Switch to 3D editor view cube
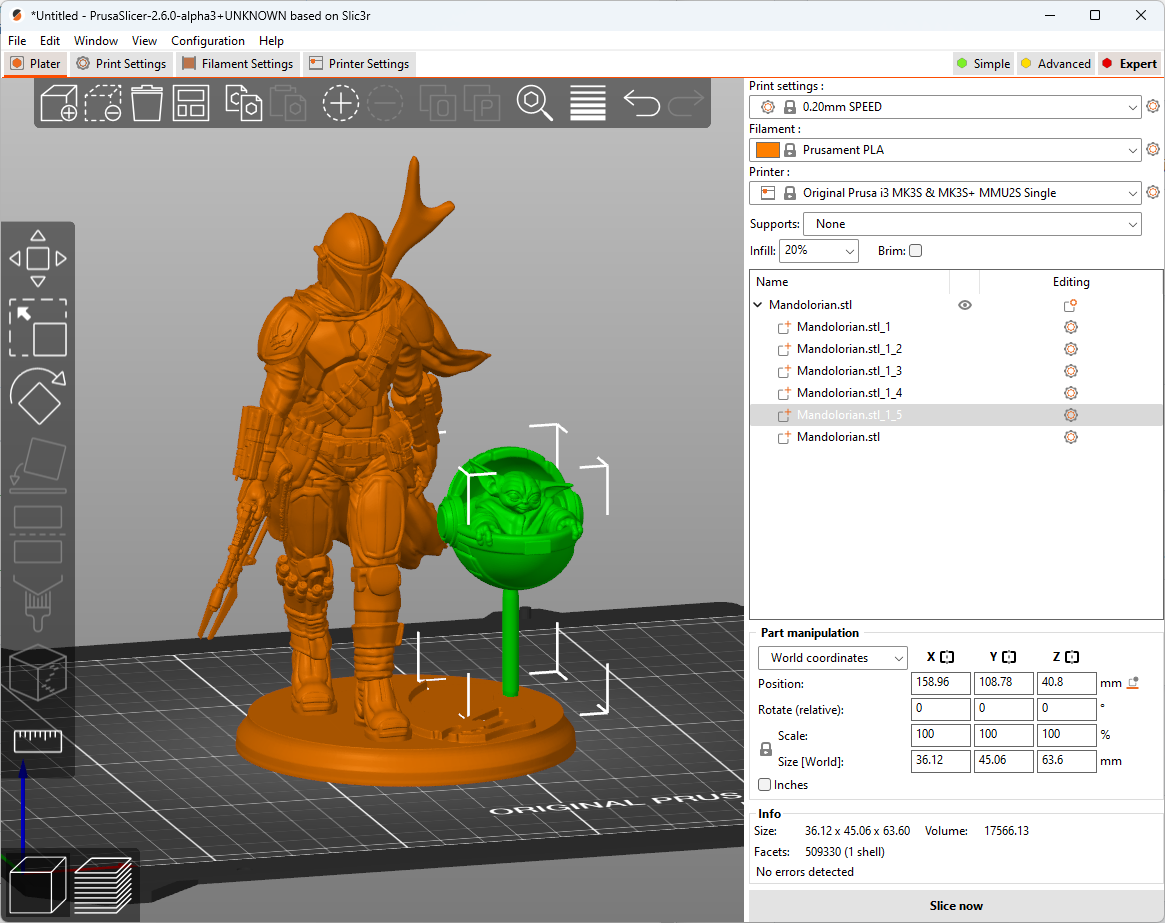 point(37,884)
